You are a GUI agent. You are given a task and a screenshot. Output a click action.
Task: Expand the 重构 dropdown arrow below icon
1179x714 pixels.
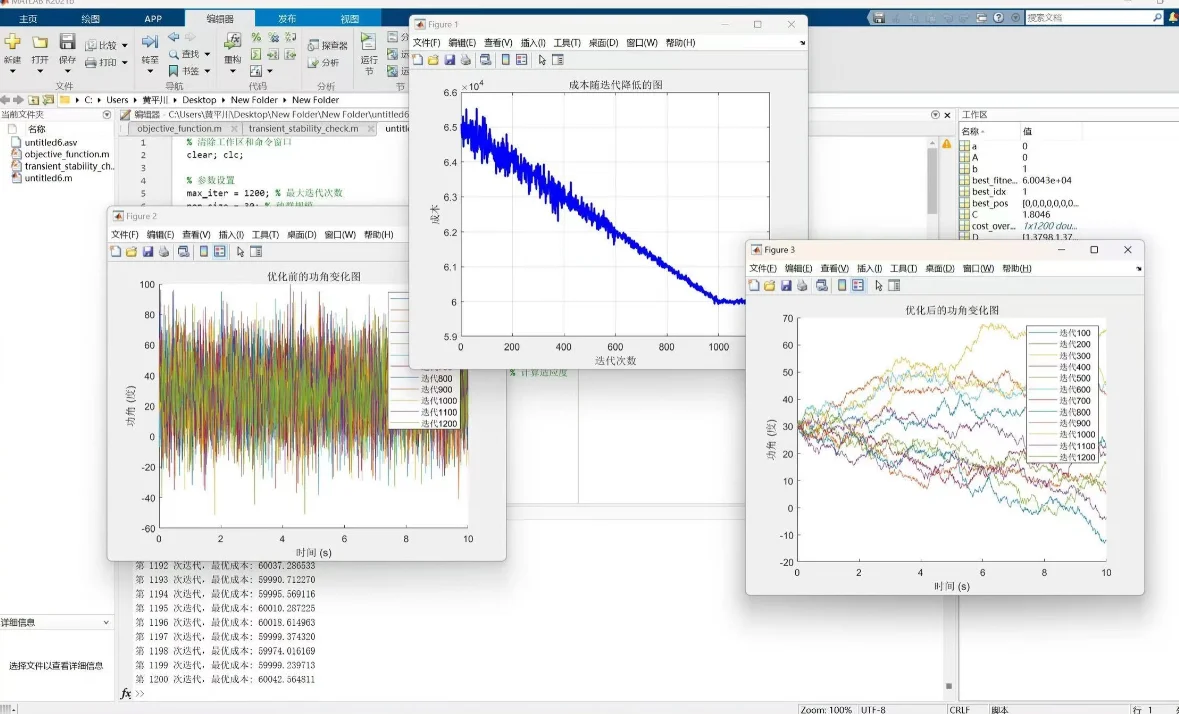point(232,71)
